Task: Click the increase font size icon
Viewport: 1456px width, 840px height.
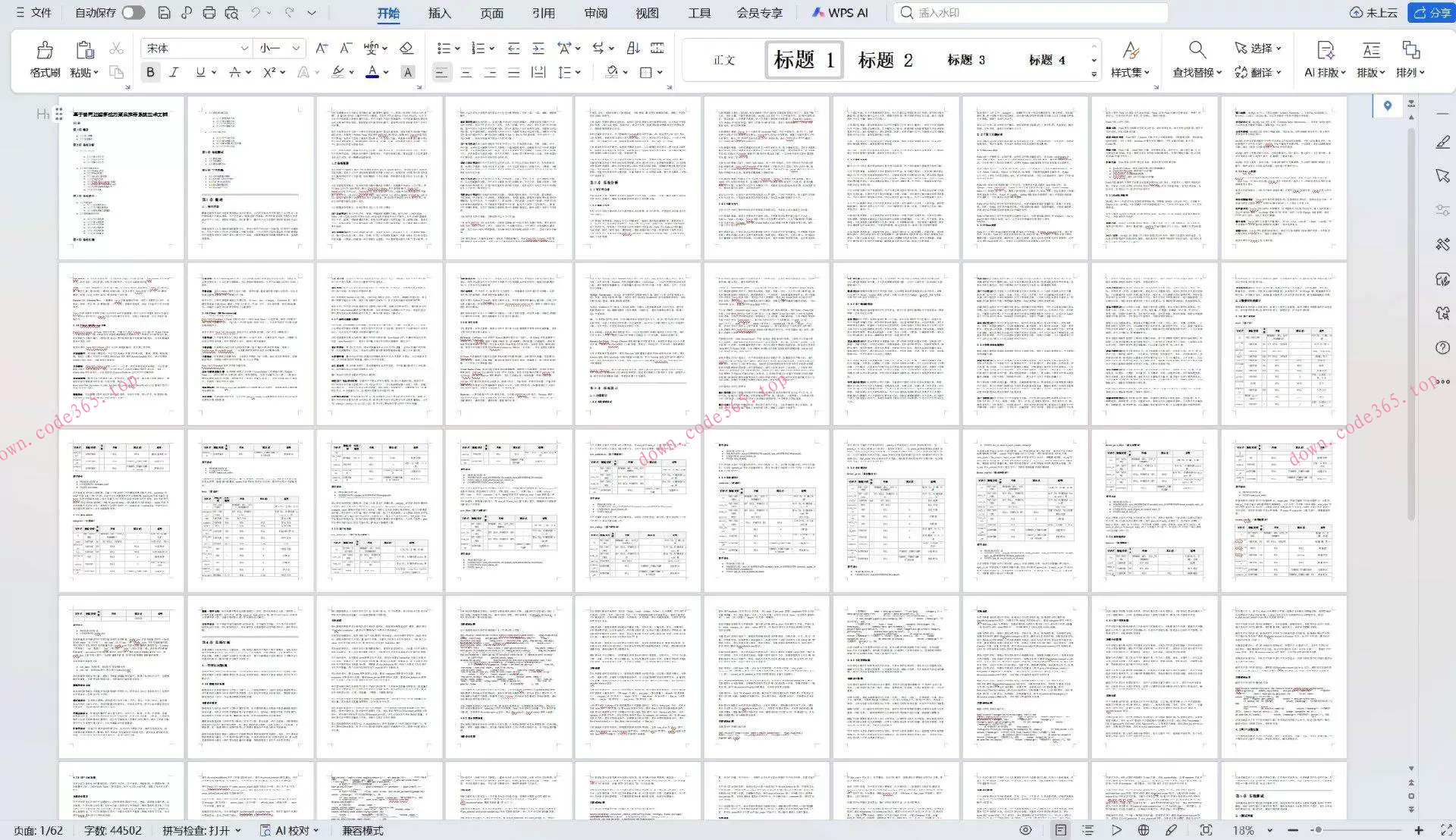Action: coord(322,49)
